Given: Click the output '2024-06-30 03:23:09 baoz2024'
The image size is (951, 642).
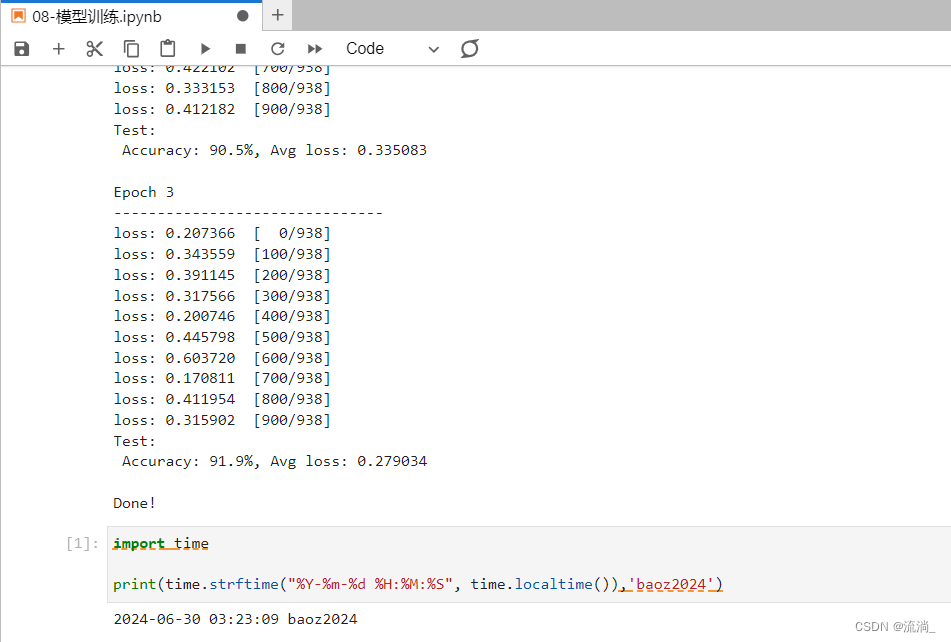Looking at the screenshot, I should [x=235, y=619].
